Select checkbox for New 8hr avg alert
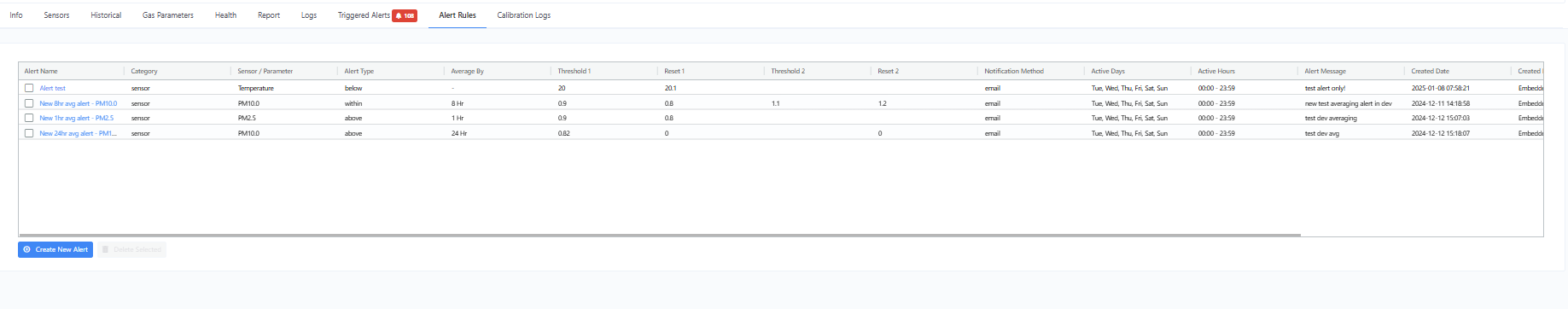This screenshot has width=1568, height=309. pos(29,103)
